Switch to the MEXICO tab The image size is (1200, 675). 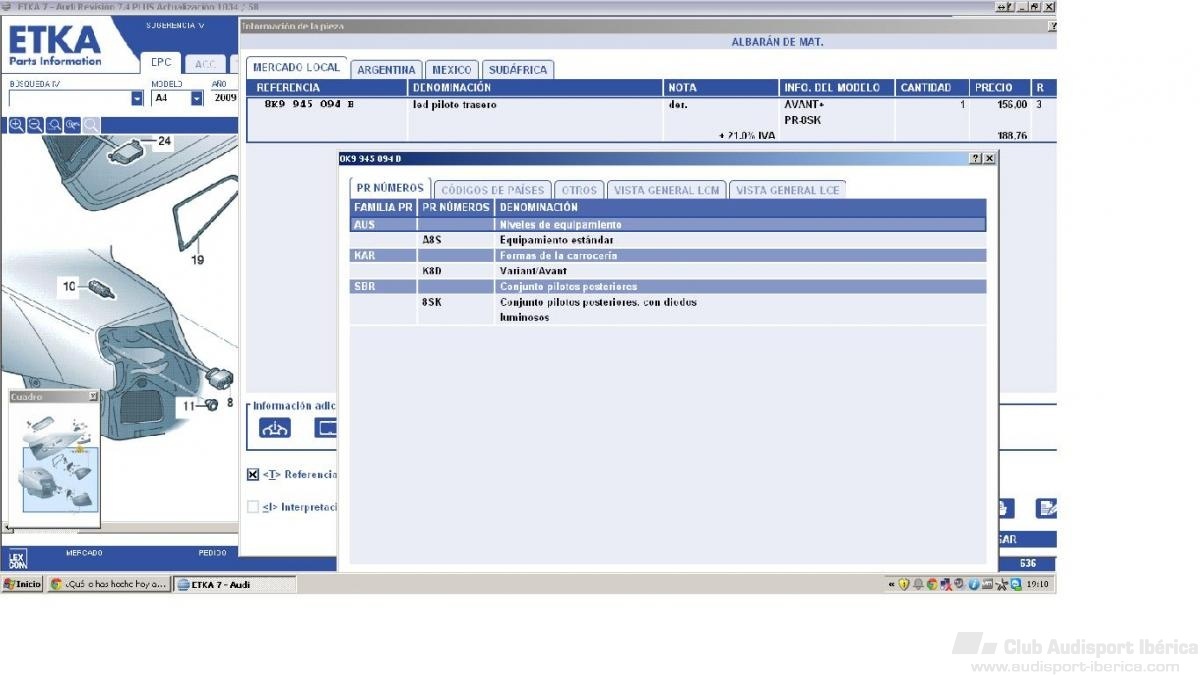[x=452, y=70]
